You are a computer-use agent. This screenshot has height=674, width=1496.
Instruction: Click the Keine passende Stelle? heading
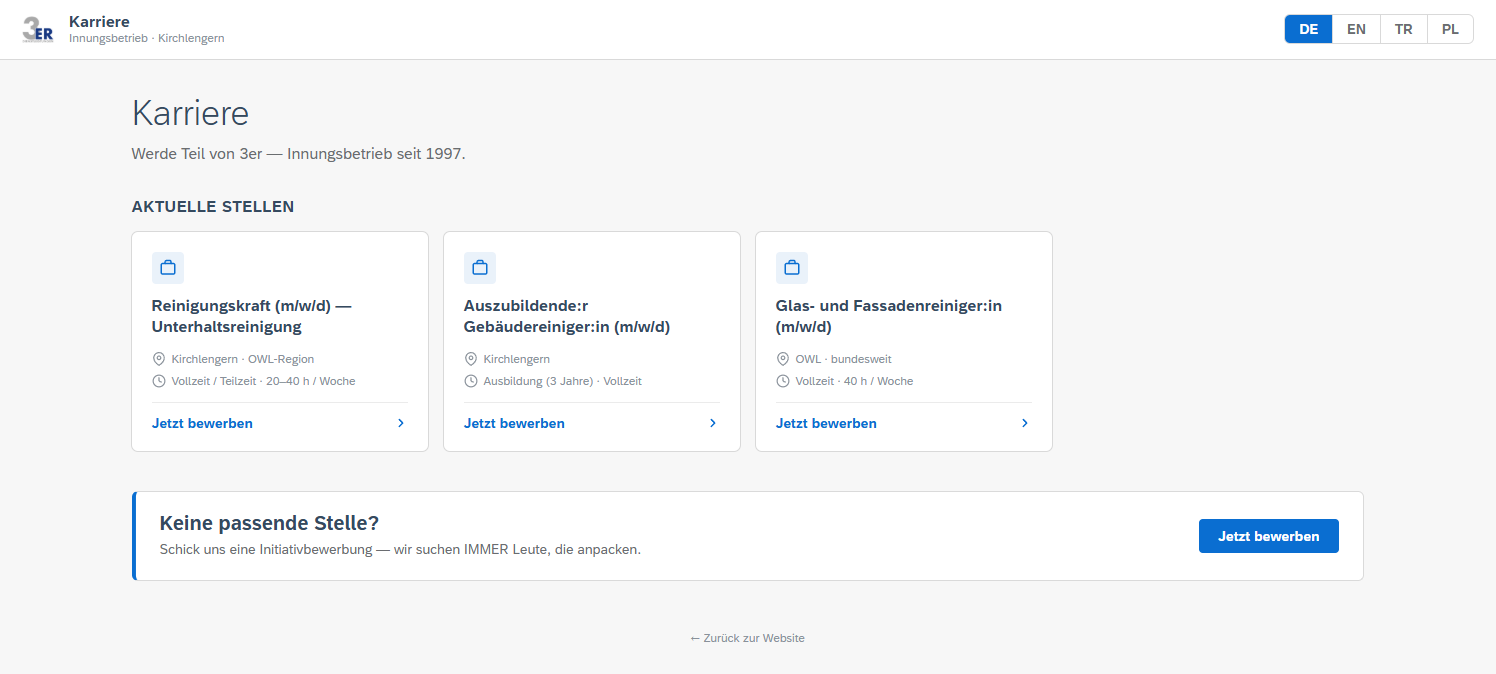[x=269, y=523]
